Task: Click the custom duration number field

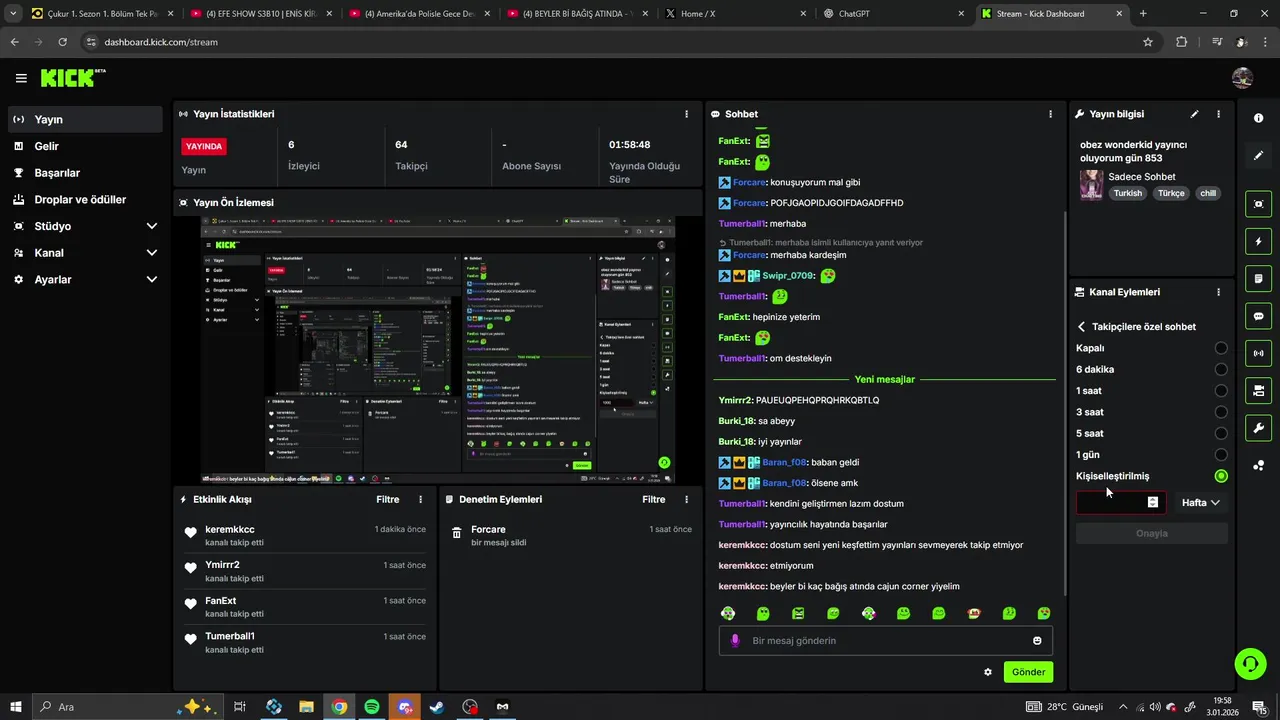Action: point(1121,503)
